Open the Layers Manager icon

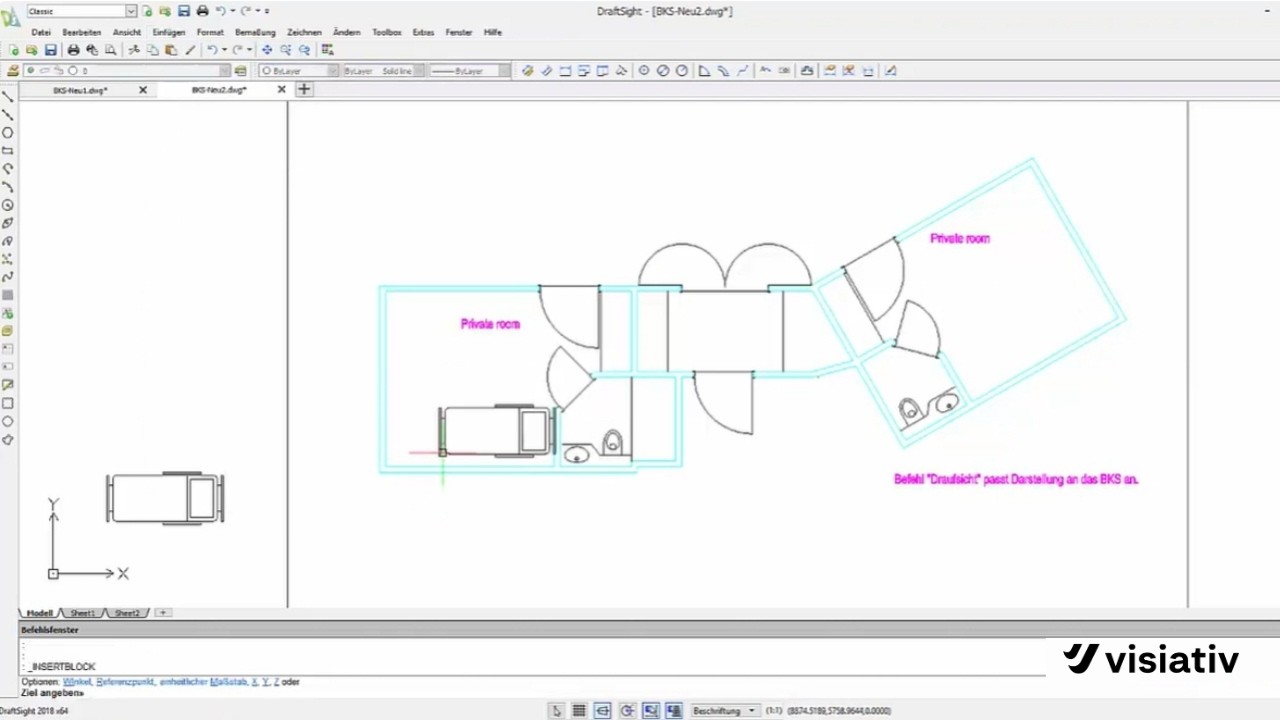13,71
